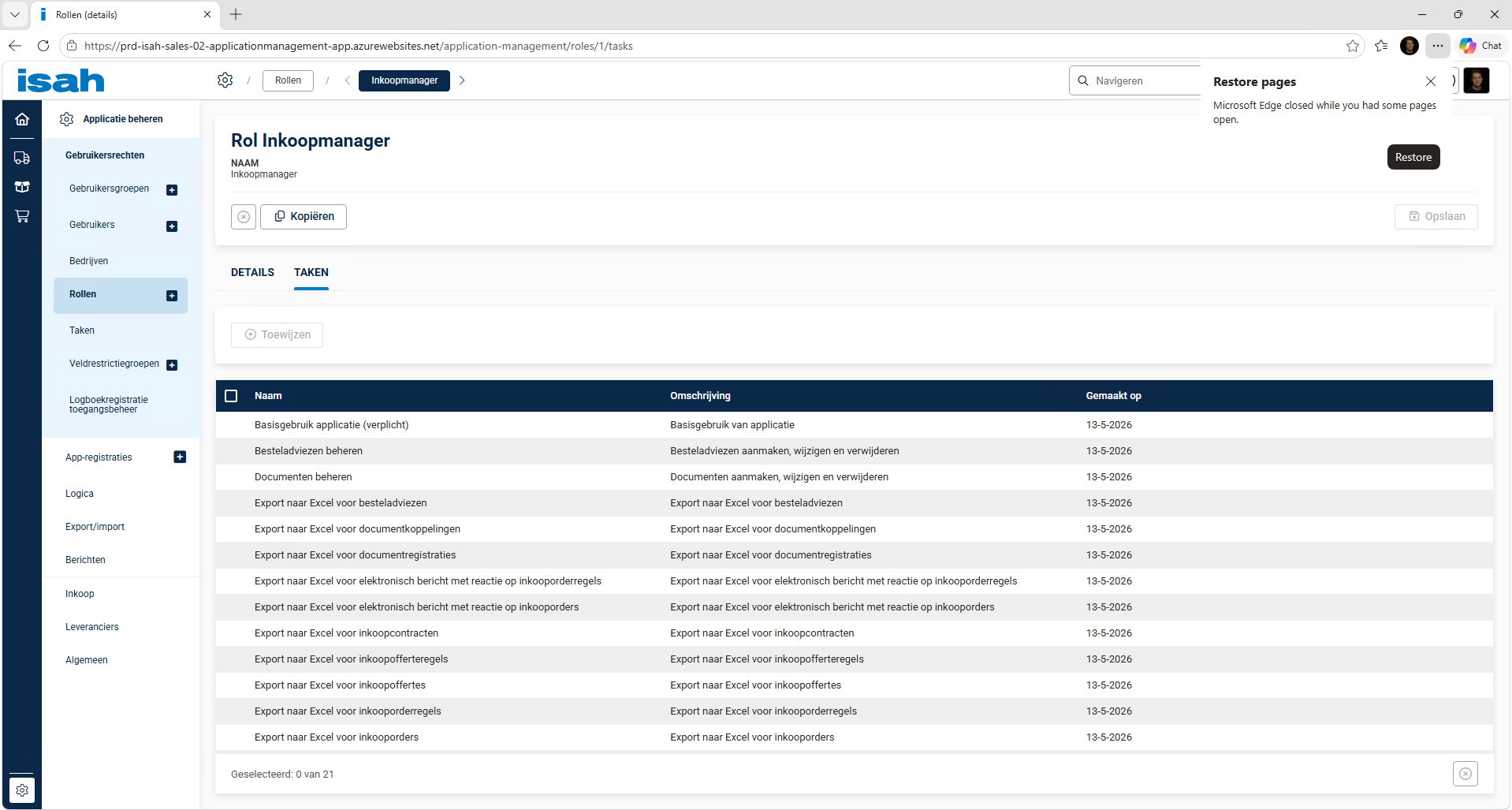The width and height of the screenshot is (1512, 810).
Task: Close the Restore pages popup
Action: (x=1431, y=81)
